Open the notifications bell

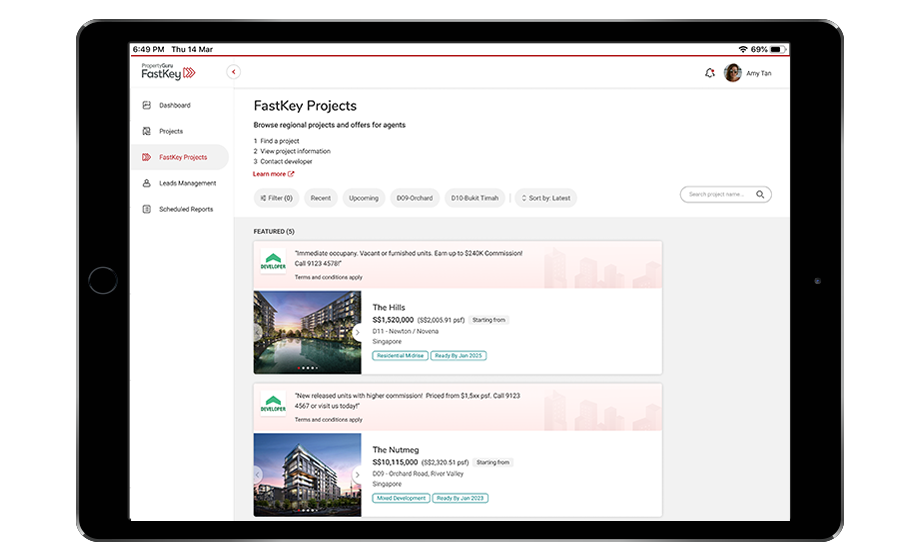click(709, 73)
